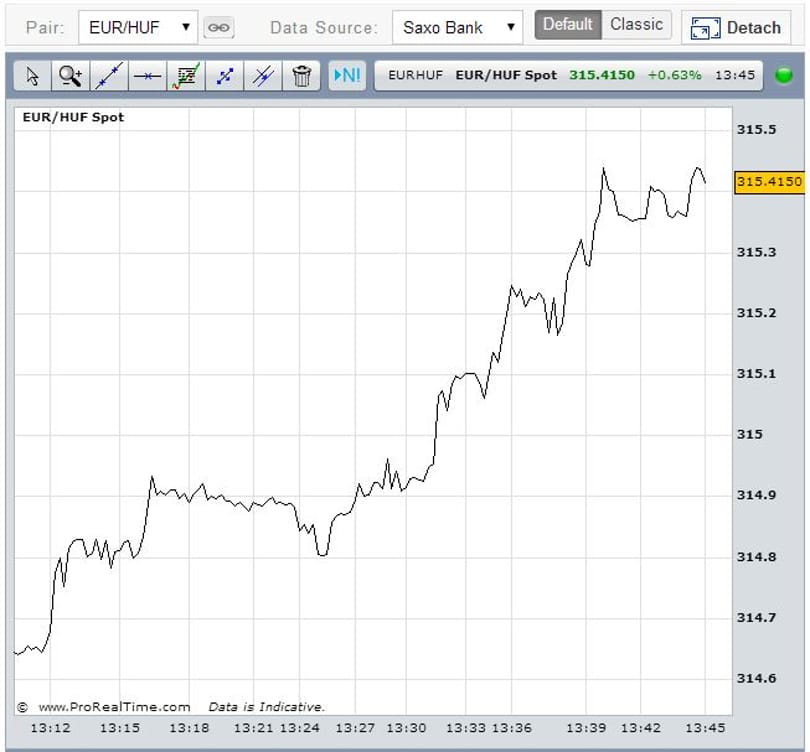Click the blue NI play button
The image size is (810, 752).
pos(347,75)
